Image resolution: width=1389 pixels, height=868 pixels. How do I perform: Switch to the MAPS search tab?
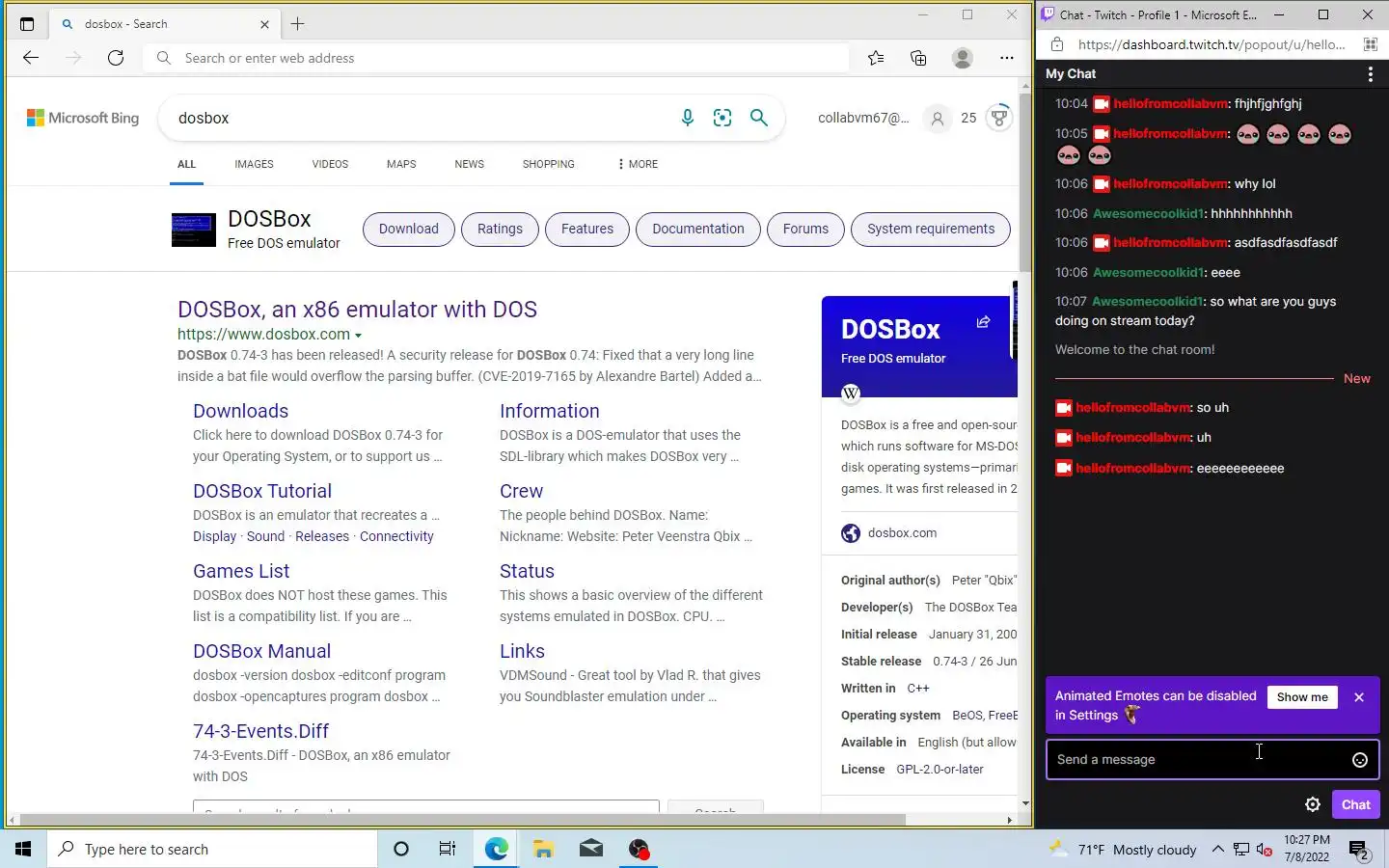click(401, 164)
